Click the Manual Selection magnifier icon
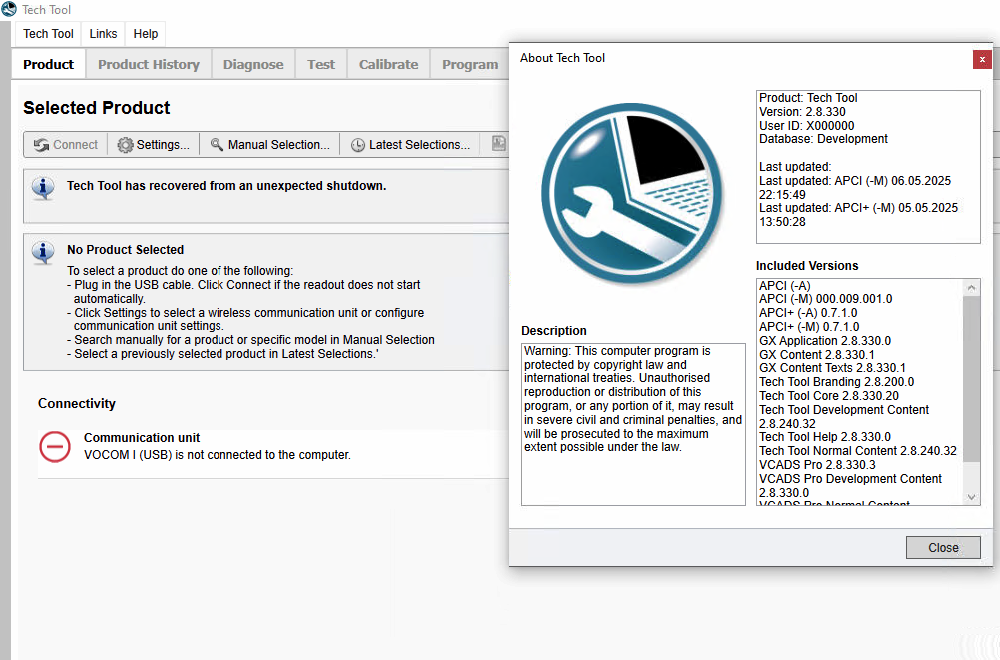Screen dimensions: 1000x660 click(x=216, y=145)
